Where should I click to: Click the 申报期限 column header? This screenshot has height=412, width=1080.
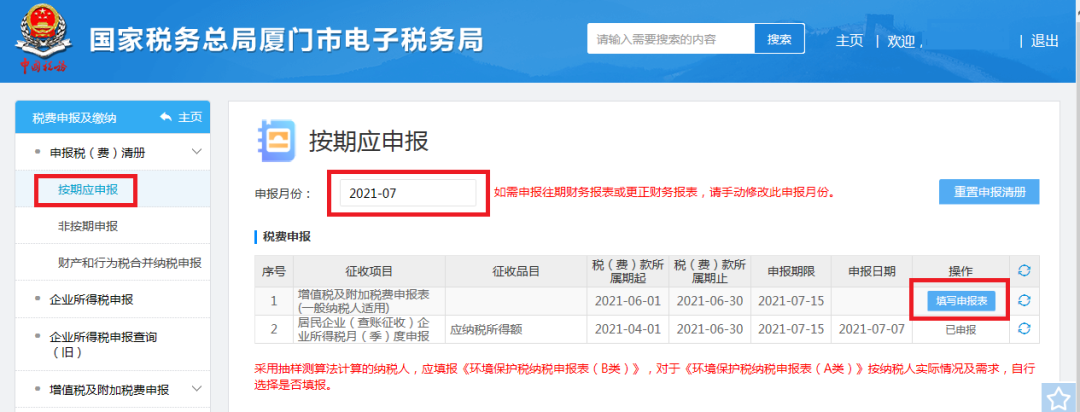click(791, 271)
